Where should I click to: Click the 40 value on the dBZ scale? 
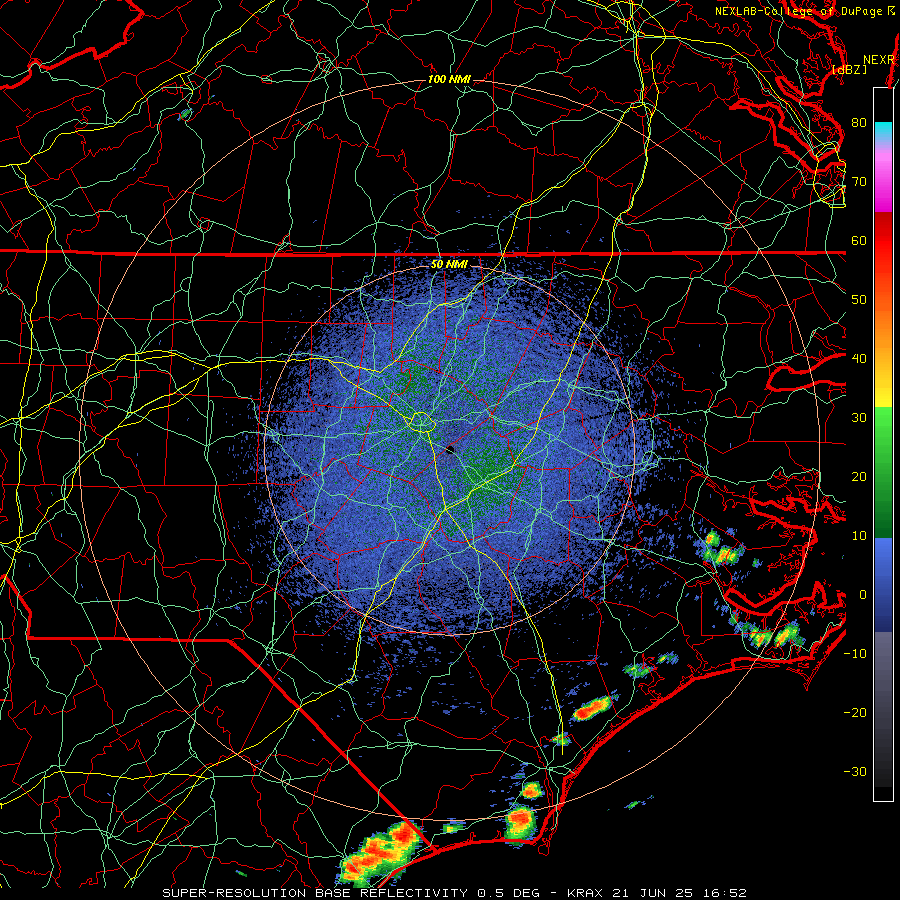point(859,359)
